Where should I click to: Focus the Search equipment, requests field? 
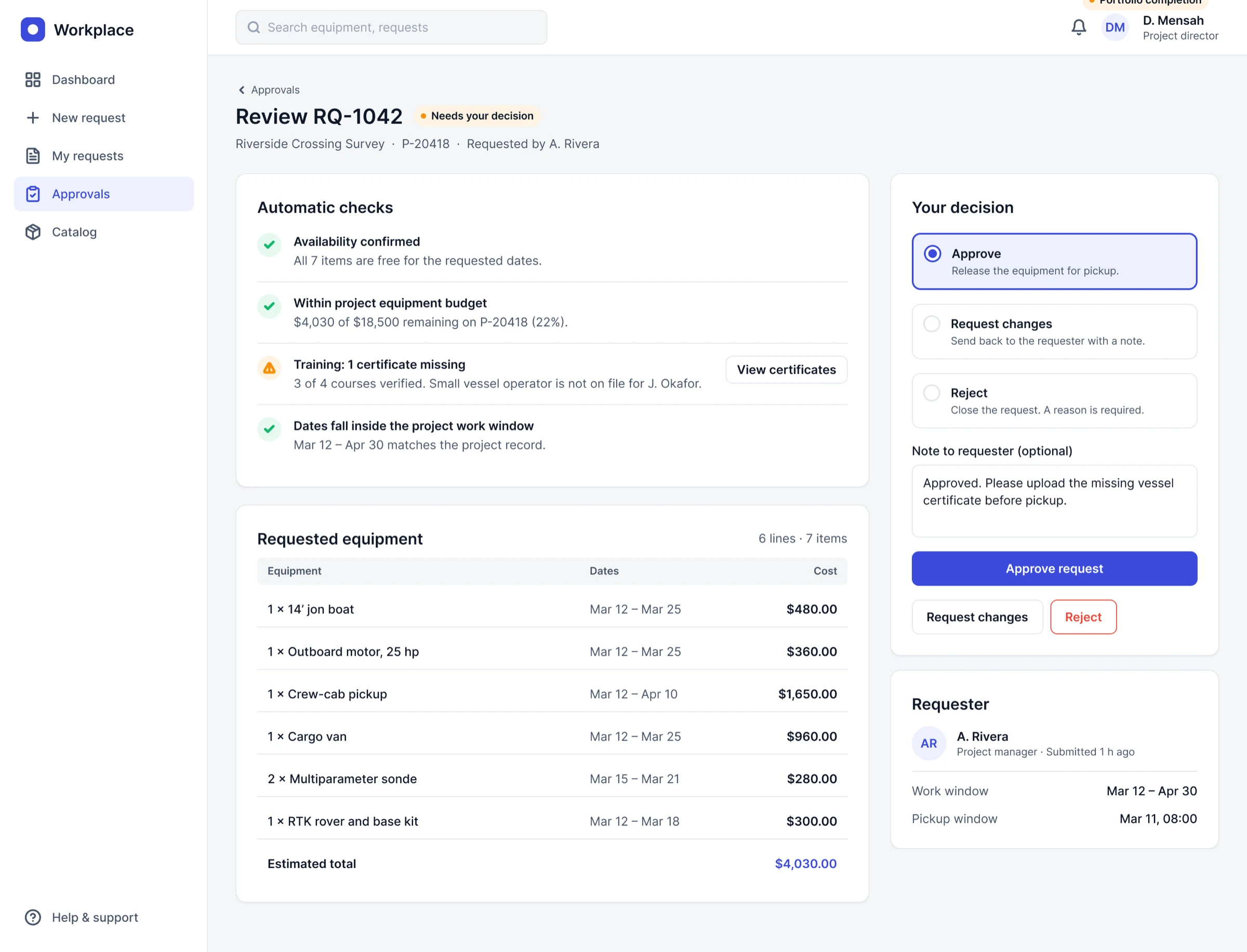pyautogui.click(x=391, y=27)
